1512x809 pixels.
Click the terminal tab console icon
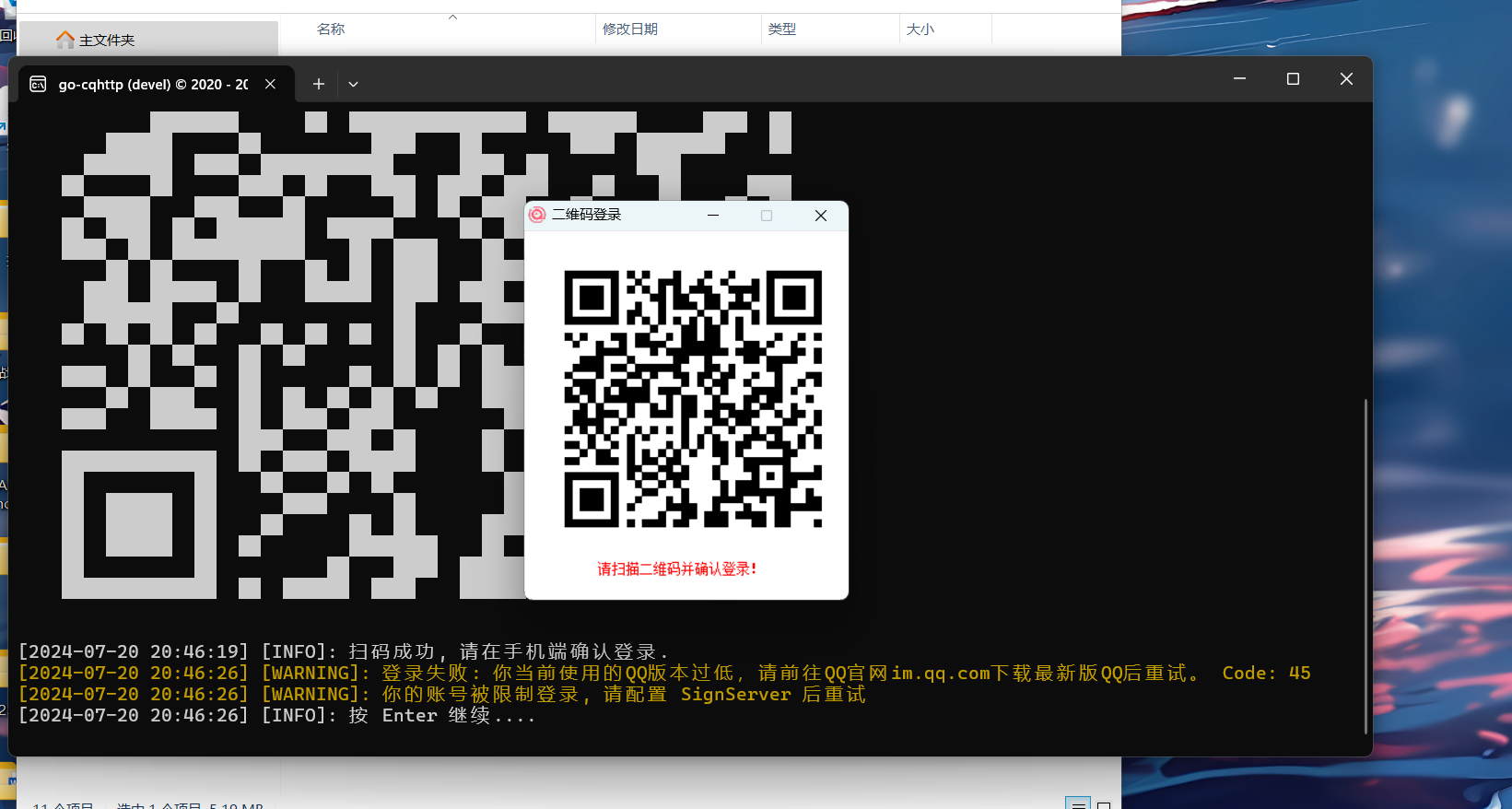click(38, 84)
